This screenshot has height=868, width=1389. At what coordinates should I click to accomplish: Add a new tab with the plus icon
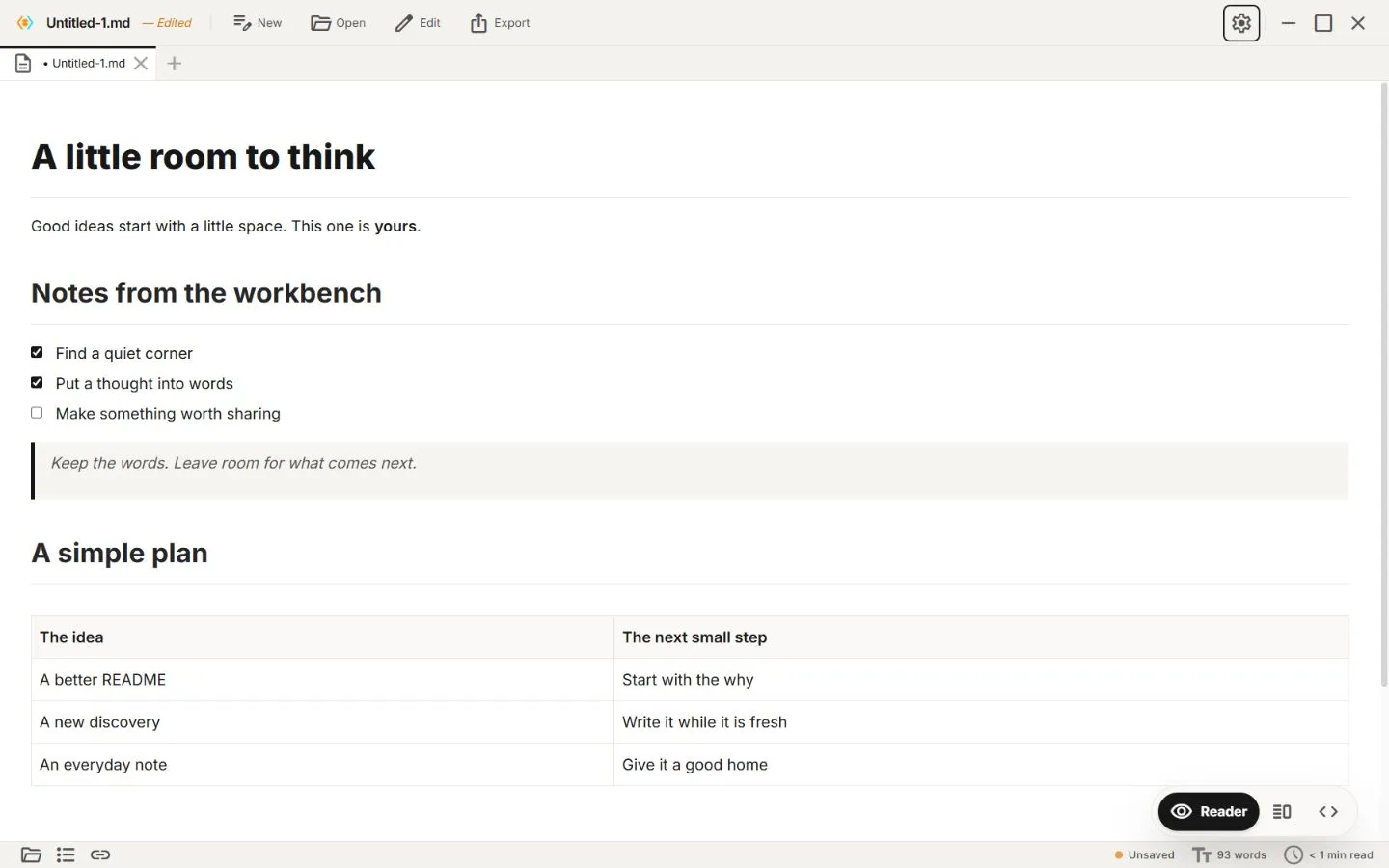175,64
